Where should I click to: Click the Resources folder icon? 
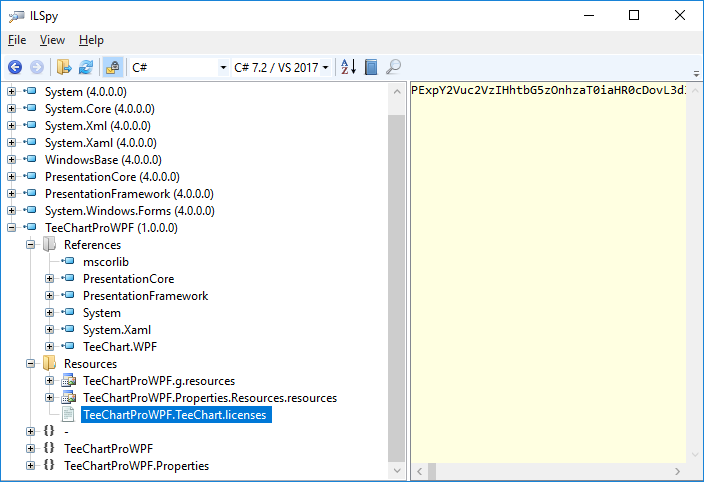pos(49,363)
